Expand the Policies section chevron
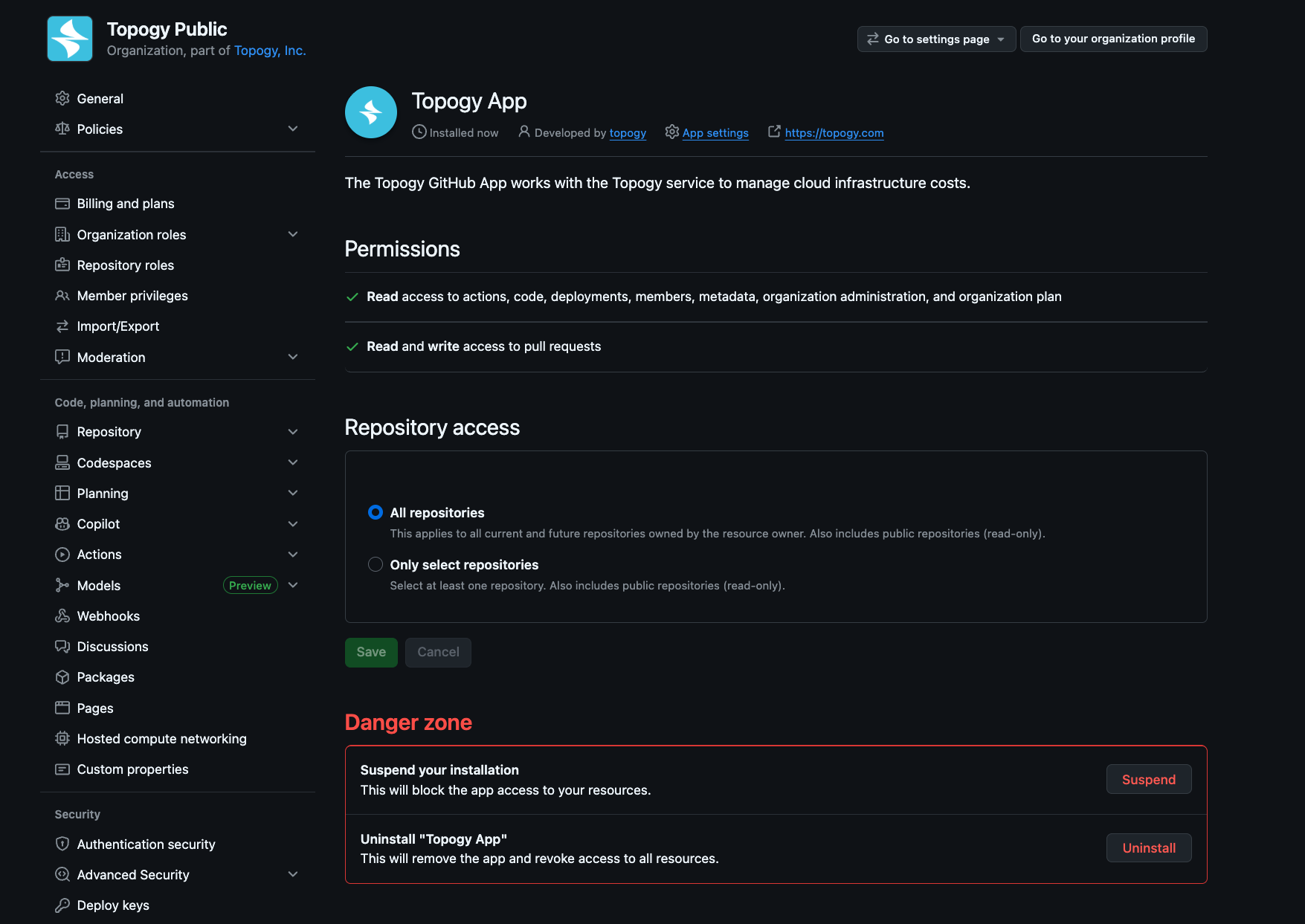 [293, 129]
